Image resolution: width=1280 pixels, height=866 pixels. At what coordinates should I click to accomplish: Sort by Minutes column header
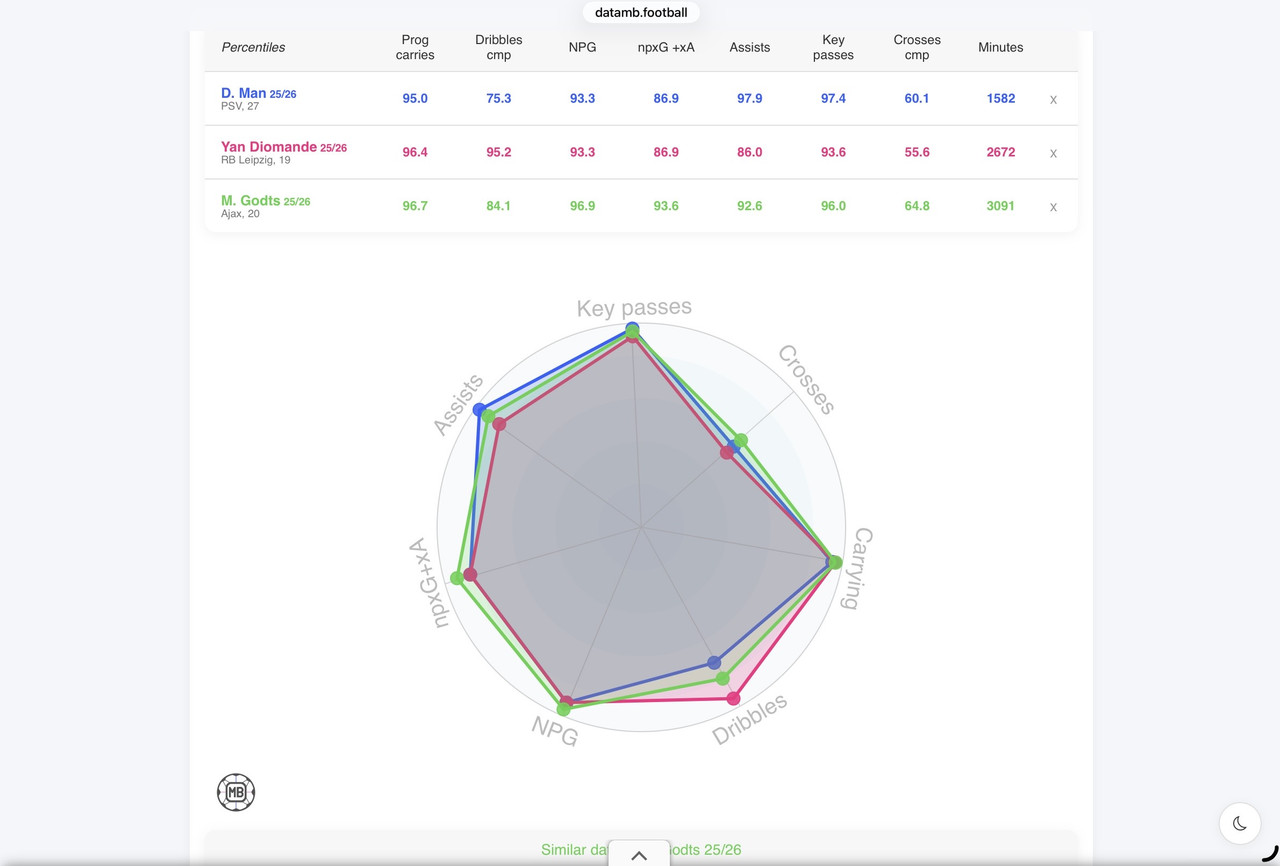[x=1001, y=47]
